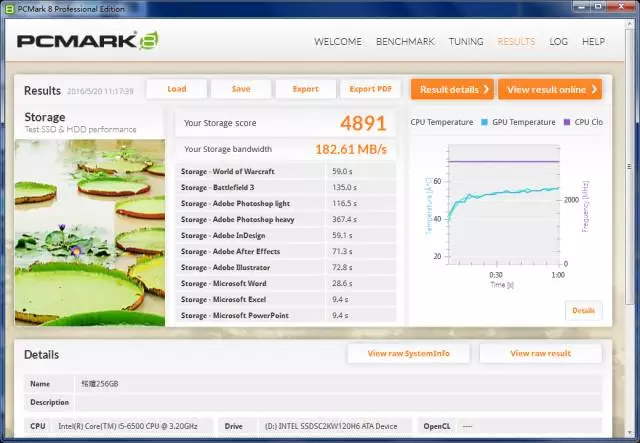Select Storage - Microsoft Word row
640x443 pixels.
click(x=286, y=283)
